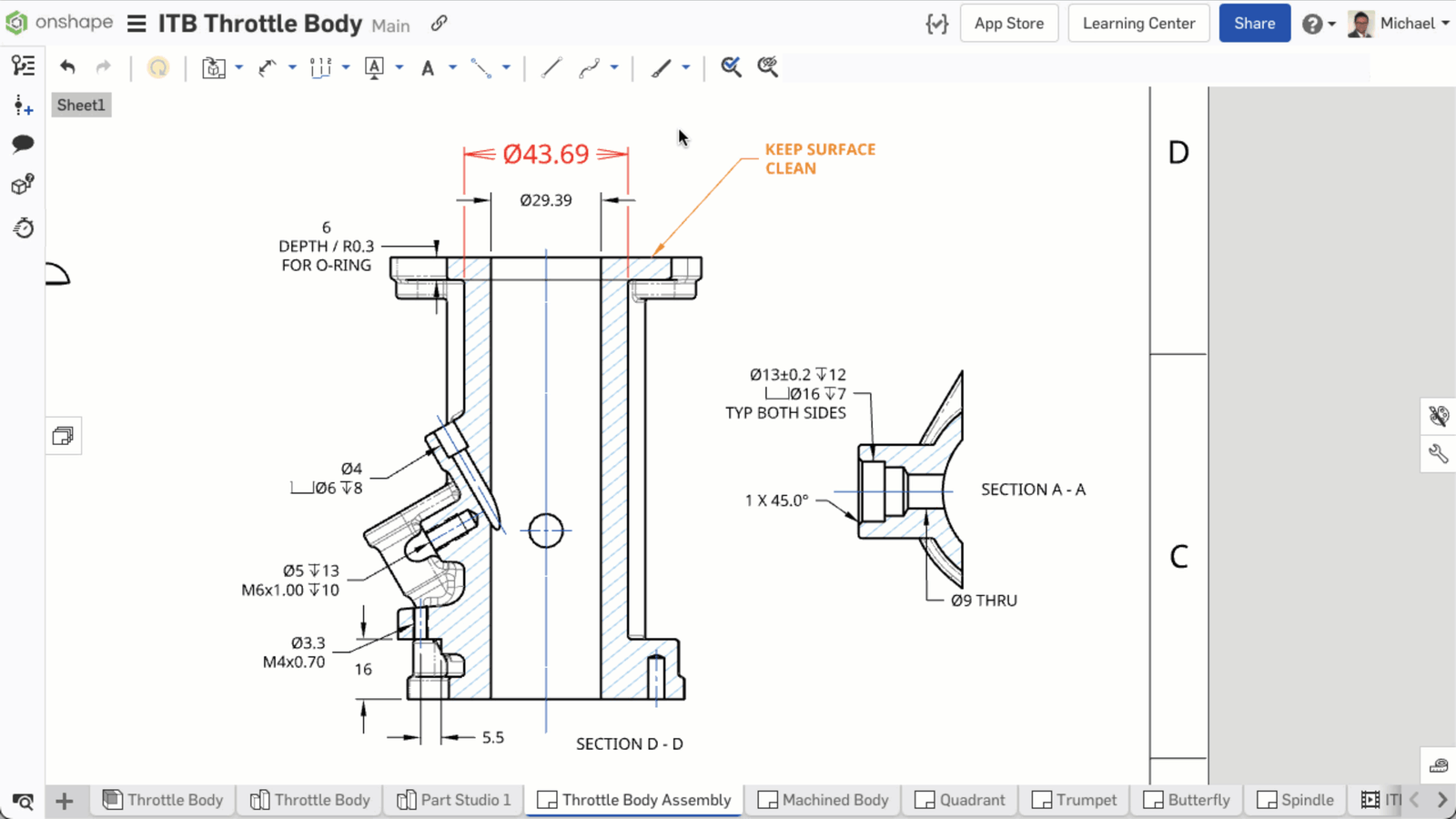Toggle show overridden dimensions magnifier
Screen dimensions: 1456x819
(767, 67)
